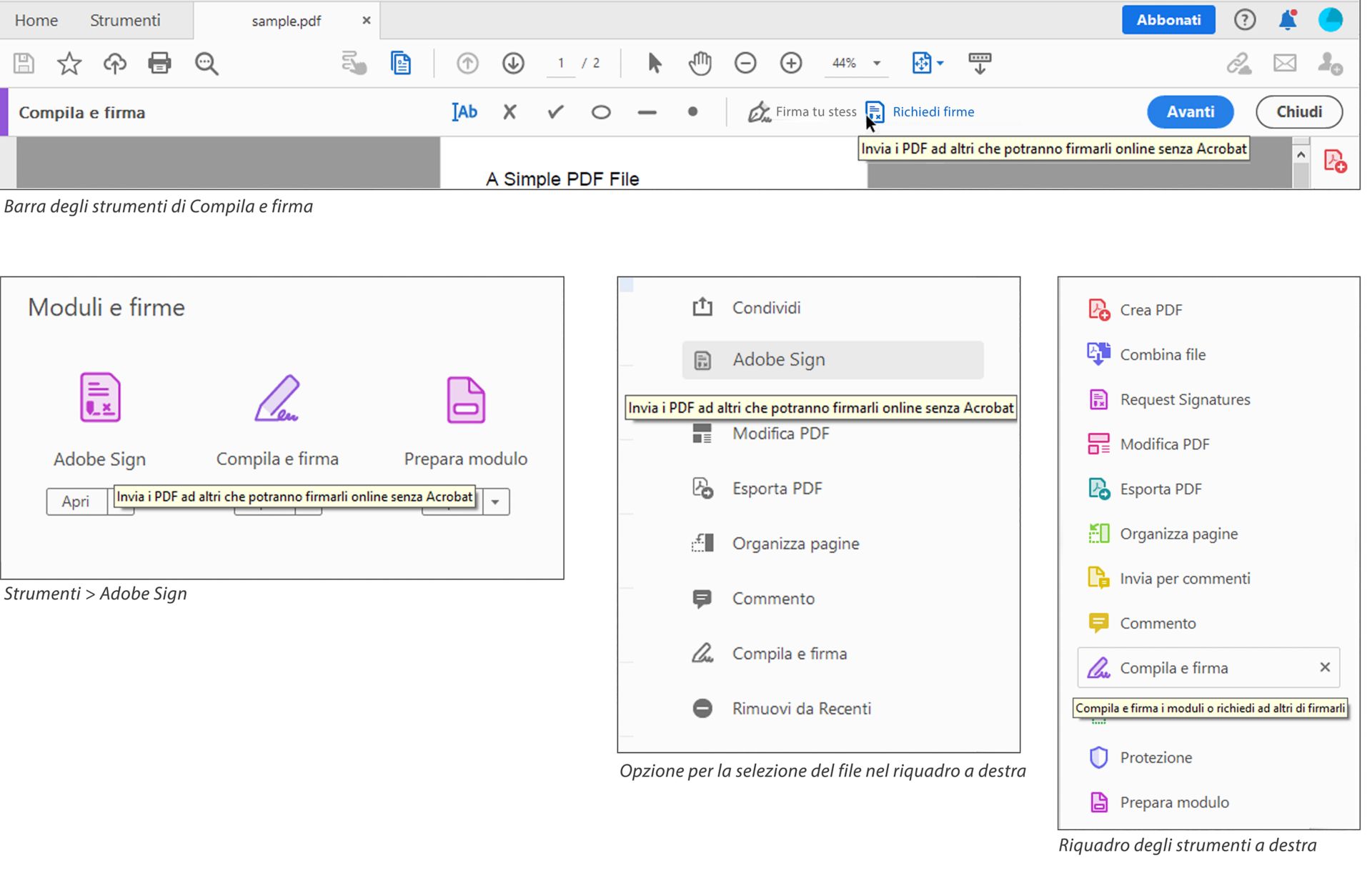Viewport: 1372px width, 873px height.
Task: Select the oval circle tool
Action: tap(601, 112)
